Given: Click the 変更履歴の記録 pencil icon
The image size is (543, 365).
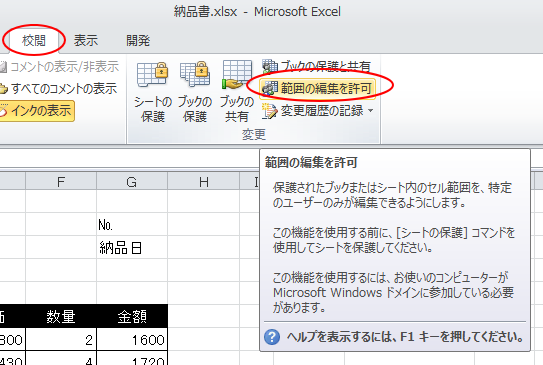Looking at the screenshot, I should [269, 111].
